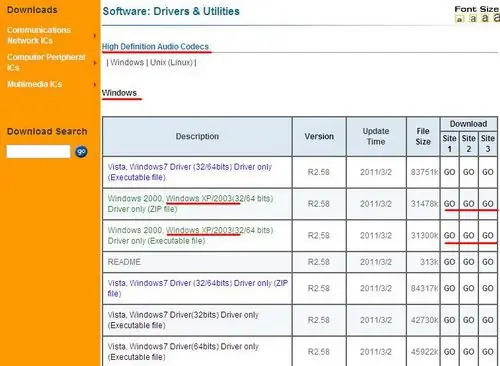Screen dimensions: 500x366
Task: Open Windows 2000, XP/2003 Driver only Executable file link
Action: 190,235
